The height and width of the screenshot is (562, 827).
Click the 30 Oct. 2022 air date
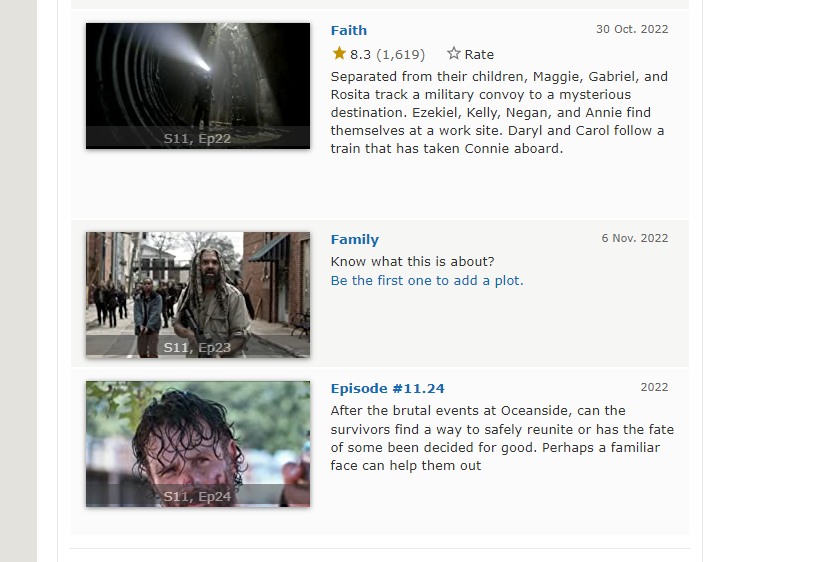[x=632, y=30]
